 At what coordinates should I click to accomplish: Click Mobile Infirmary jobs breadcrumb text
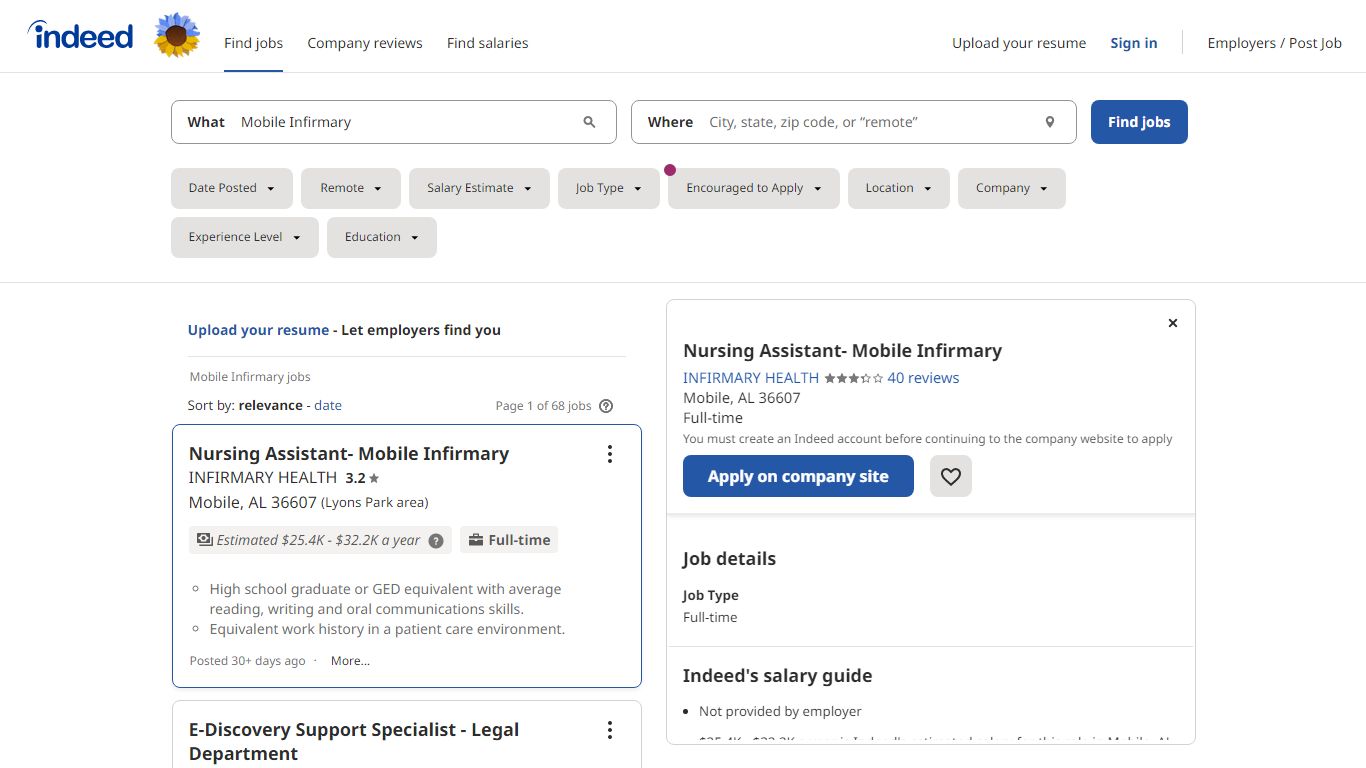250,377
